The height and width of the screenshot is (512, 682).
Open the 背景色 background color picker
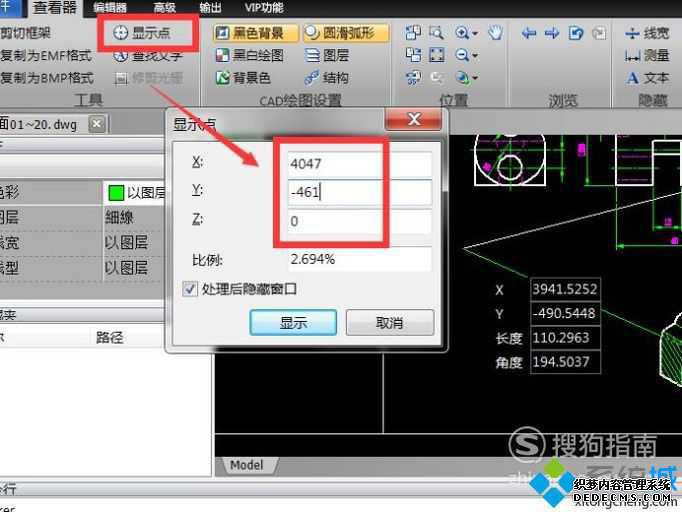click(244, 78)
